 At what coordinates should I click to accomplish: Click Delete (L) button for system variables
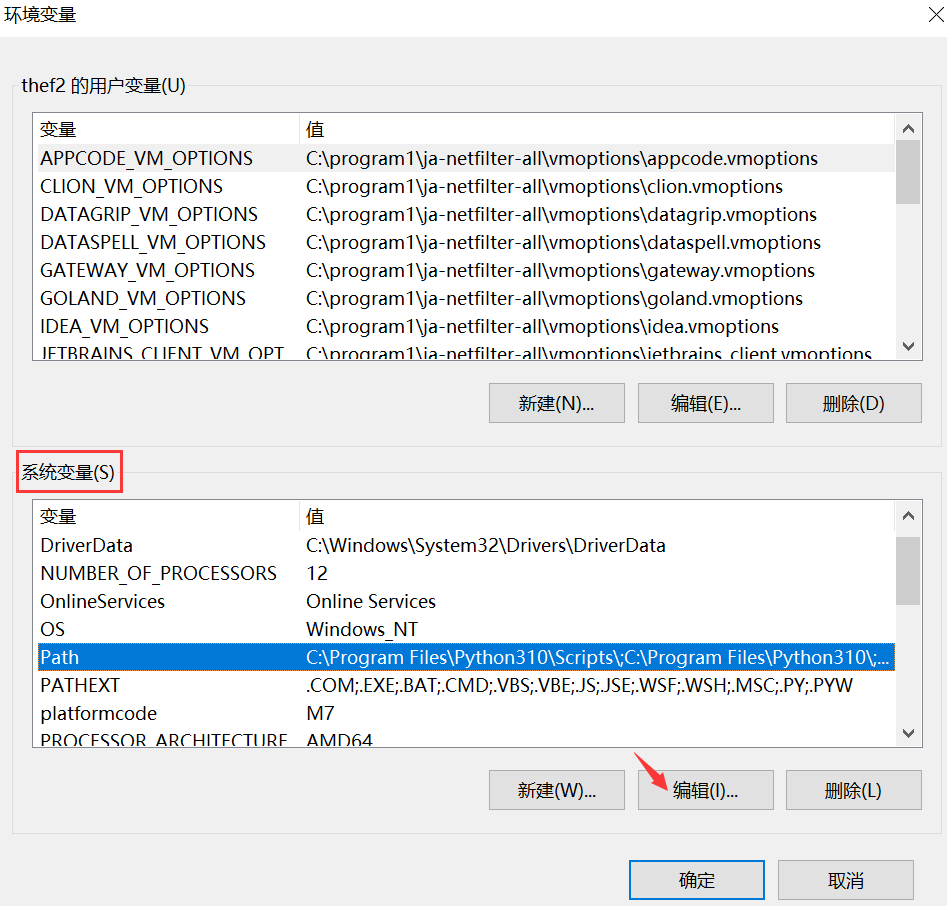point(853,790)
